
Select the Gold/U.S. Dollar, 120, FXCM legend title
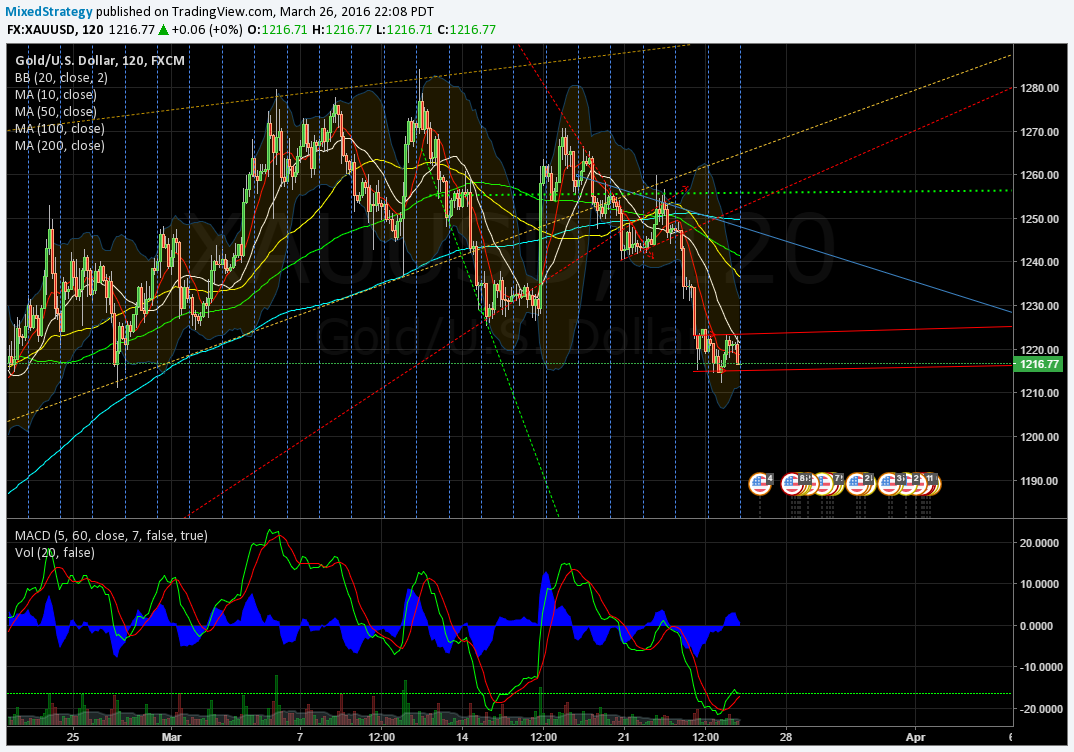(x=100, y=61)
